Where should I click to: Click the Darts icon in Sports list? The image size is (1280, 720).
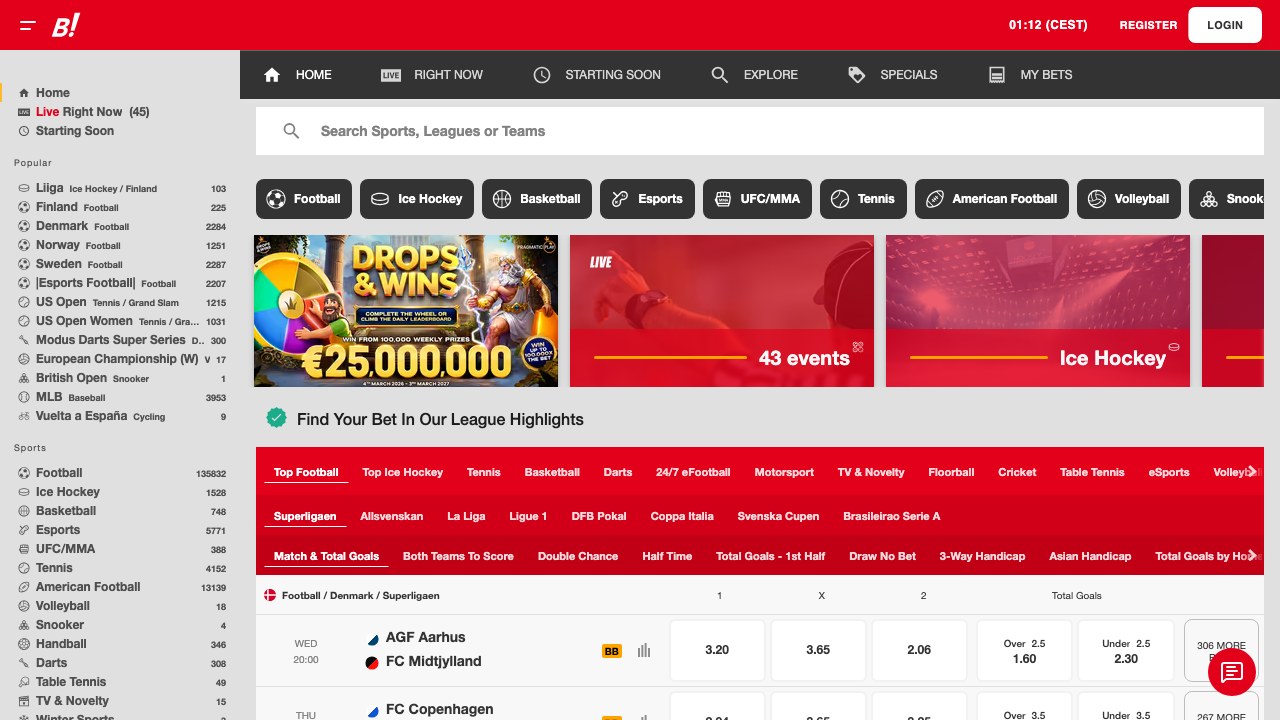click(x=24, y=663)
